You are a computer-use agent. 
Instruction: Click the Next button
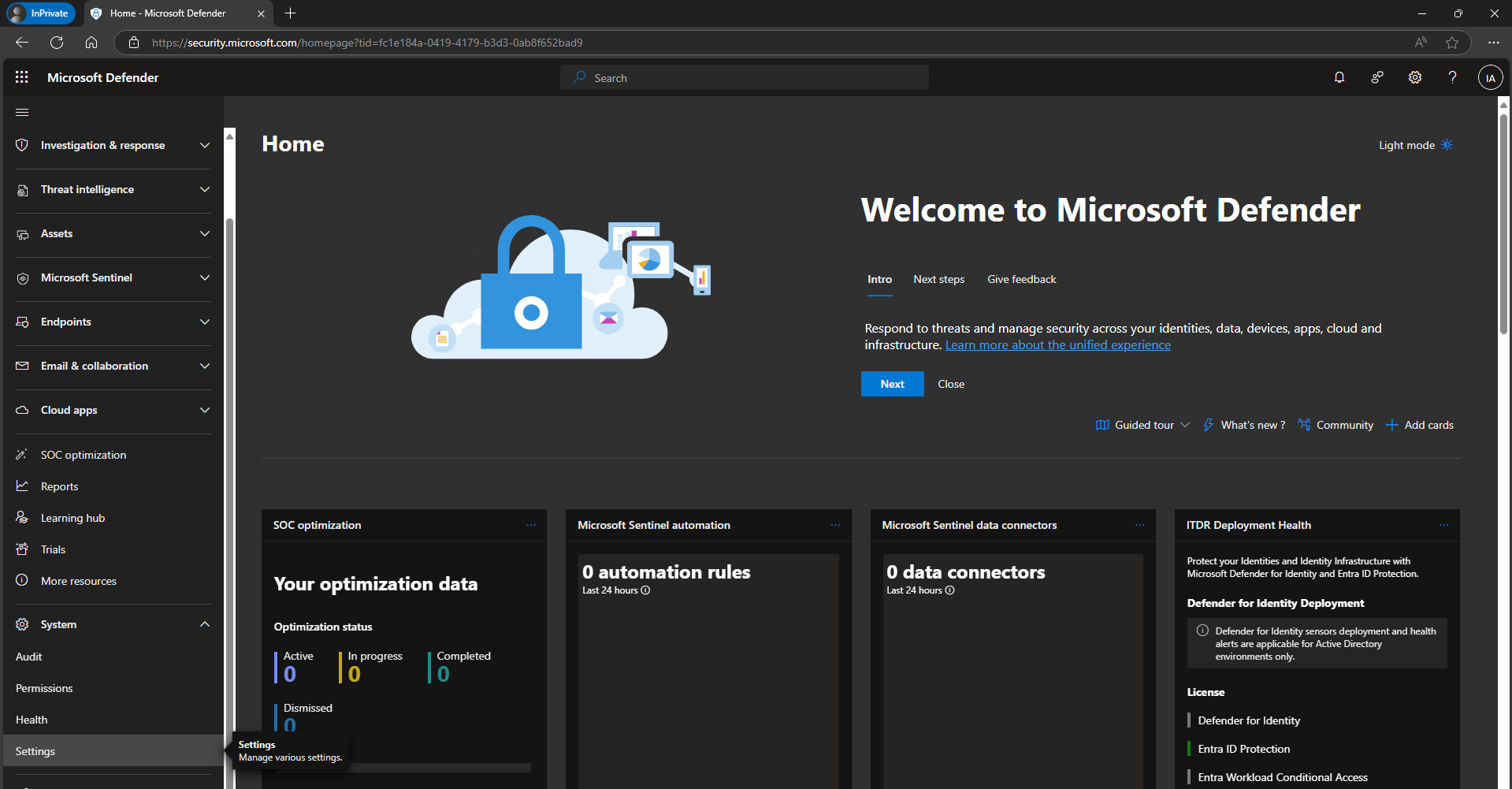[892, 384]
